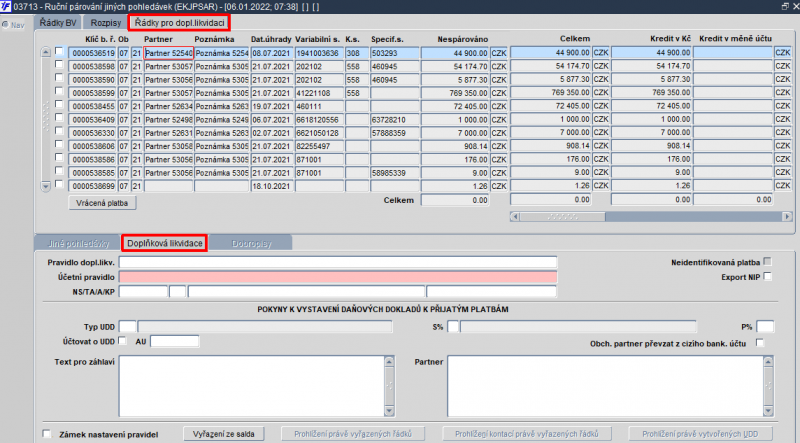This screenshot has height=443, width=800.
Task: Click horizontal scrollbar left arrow
Action: click(515, 216)
